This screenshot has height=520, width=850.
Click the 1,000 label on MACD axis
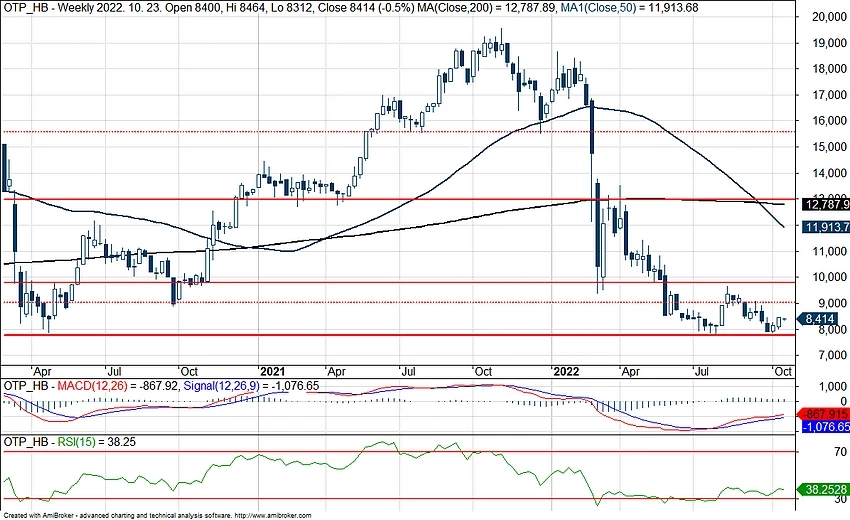coord(833,387)
